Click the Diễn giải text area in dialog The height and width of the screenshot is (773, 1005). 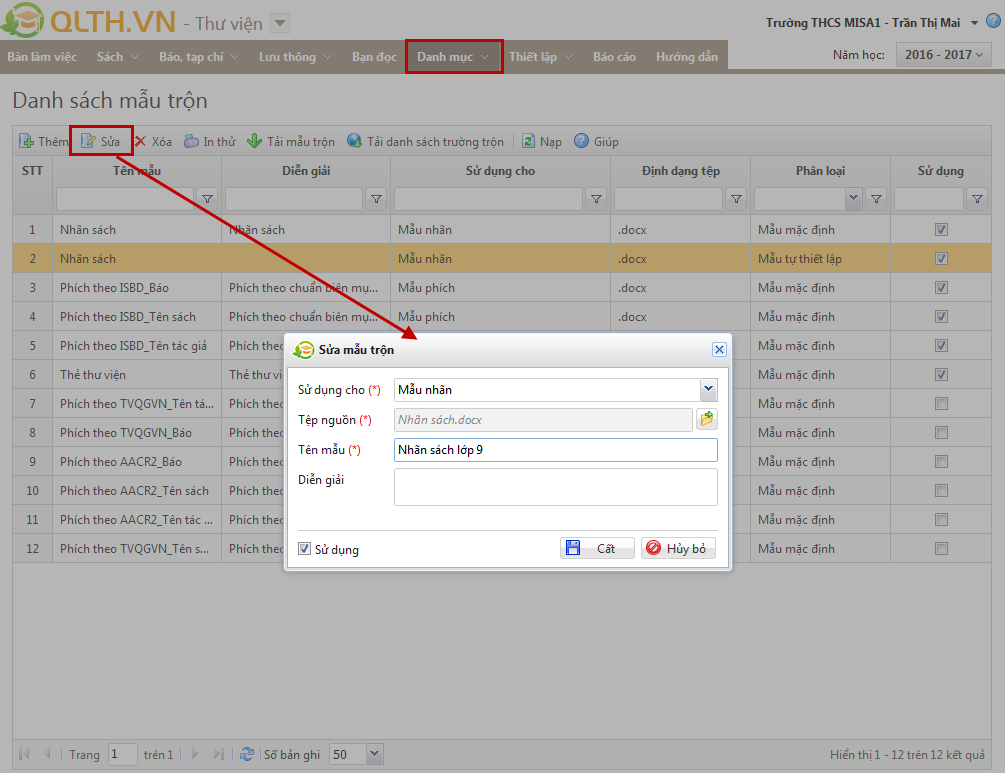[x=556, y=486]
